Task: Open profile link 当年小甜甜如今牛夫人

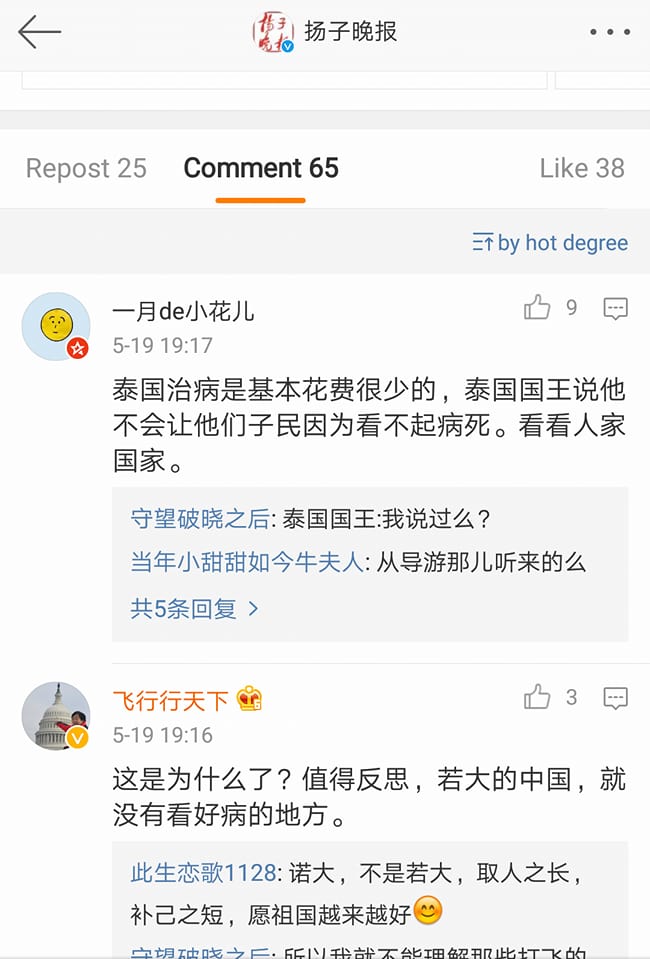Action: click(x=247, y=562)
